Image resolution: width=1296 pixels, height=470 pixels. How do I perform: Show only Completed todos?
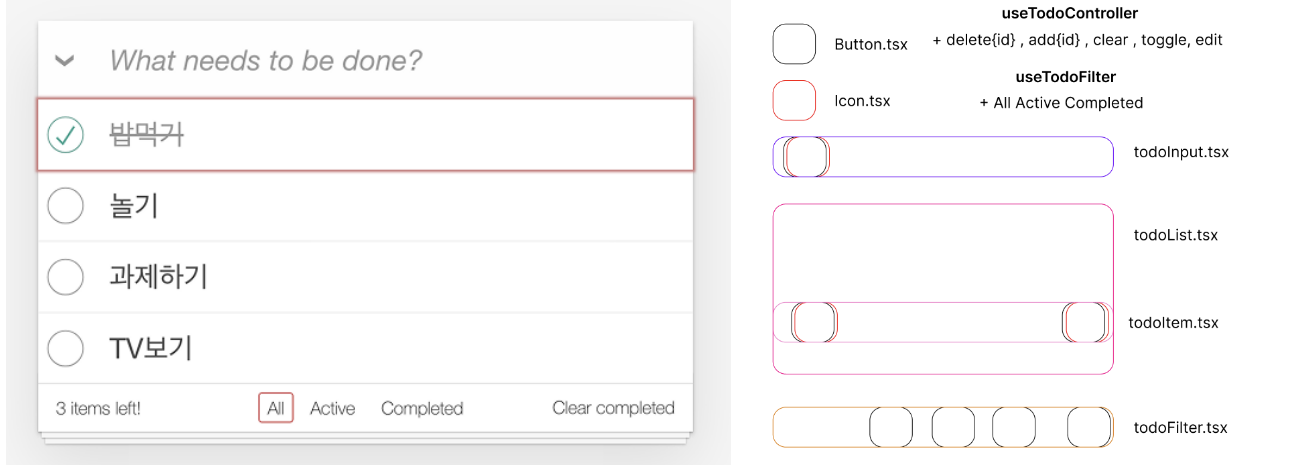pos(422,408)
